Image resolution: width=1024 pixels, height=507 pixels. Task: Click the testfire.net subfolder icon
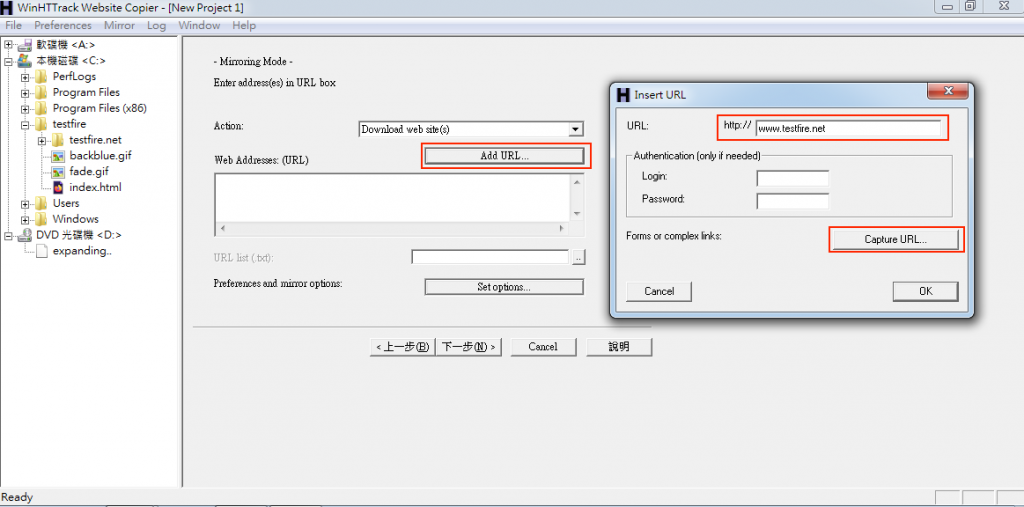(57, 140)
